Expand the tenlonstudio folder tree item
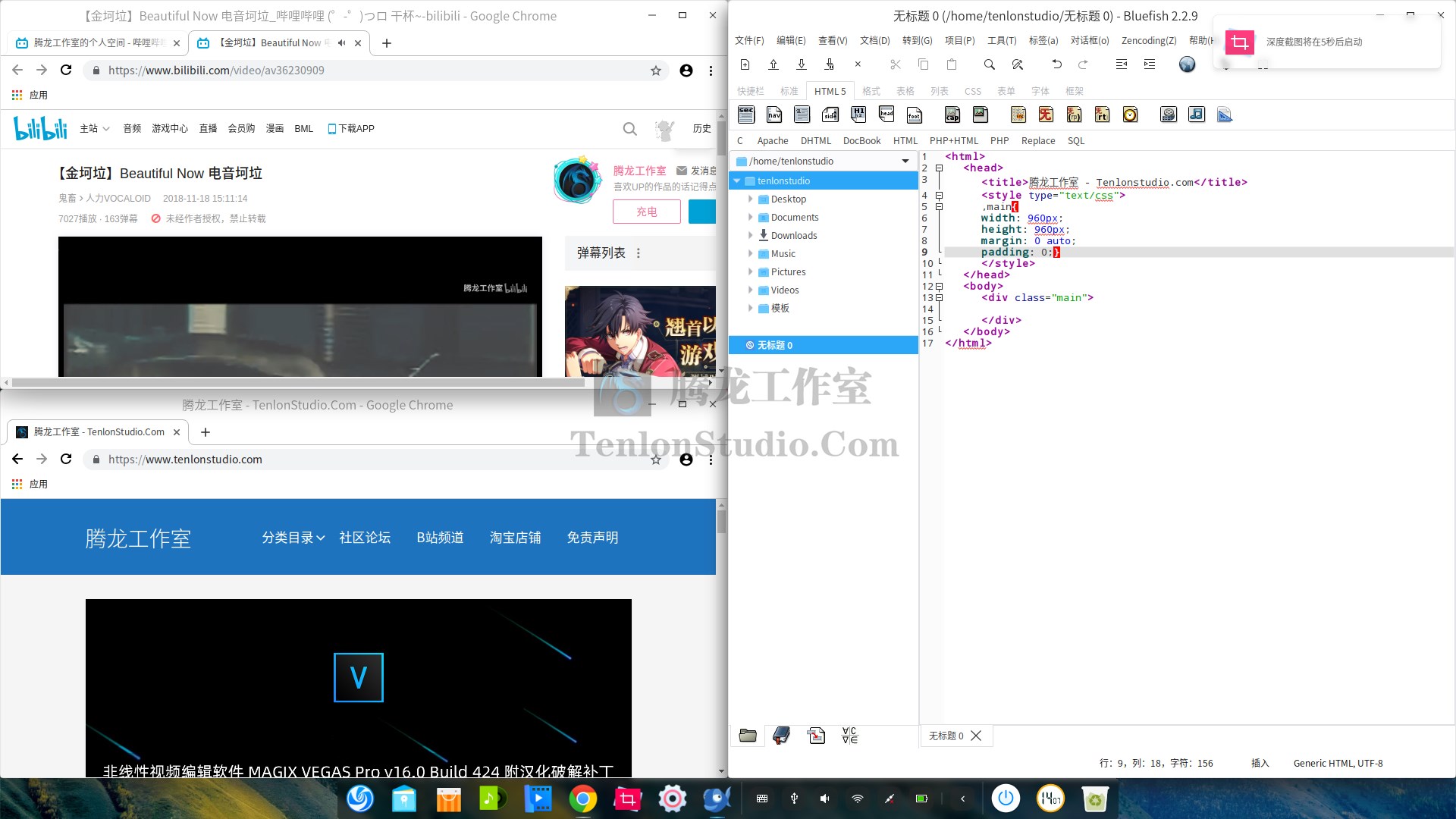 pyautogui.click(x=738, y=181)
